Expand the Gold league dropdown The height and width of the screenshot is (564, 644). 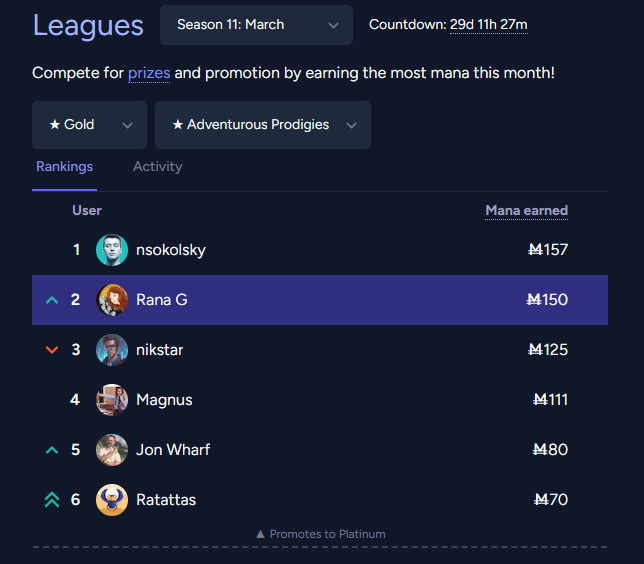(90, 125)
